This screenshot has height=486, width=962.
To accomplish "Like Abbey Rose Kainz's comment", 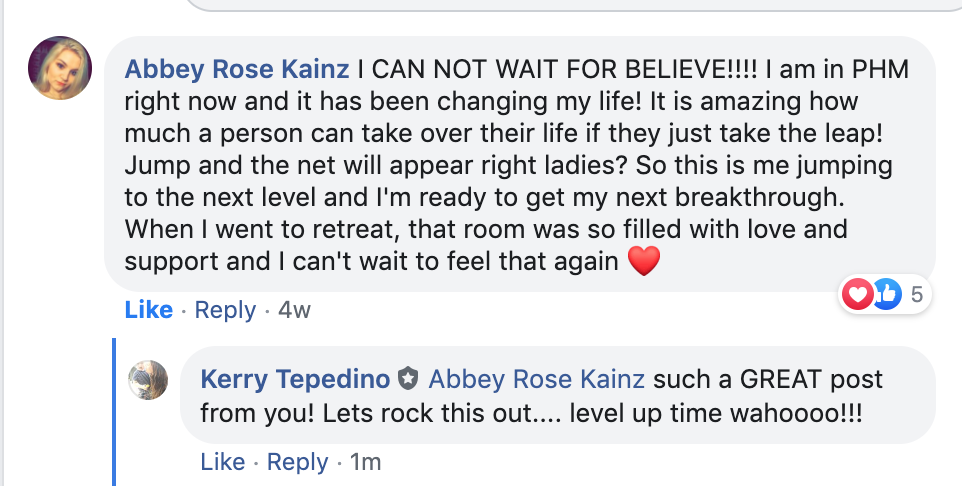I will click(x=148, y=310).
